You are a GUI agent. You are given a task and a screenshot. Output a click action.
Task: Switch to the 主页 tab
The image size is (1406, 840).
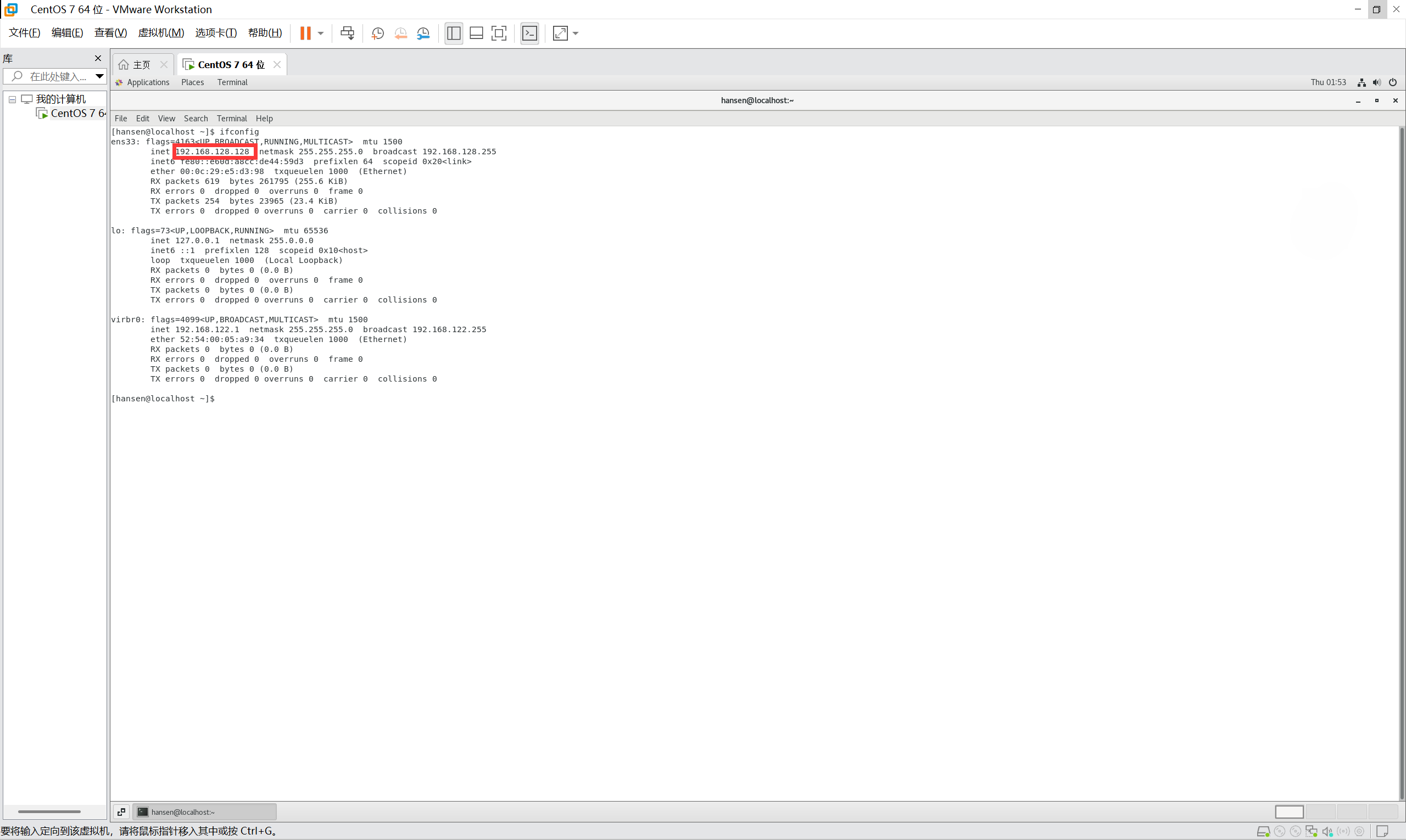(141, 65)
